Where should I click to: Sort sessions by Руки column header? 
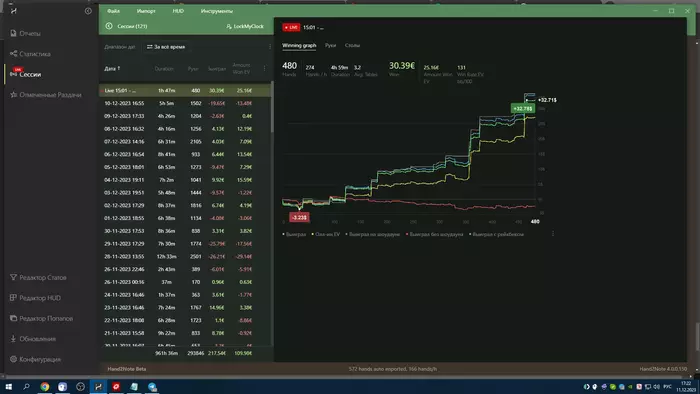193,69
